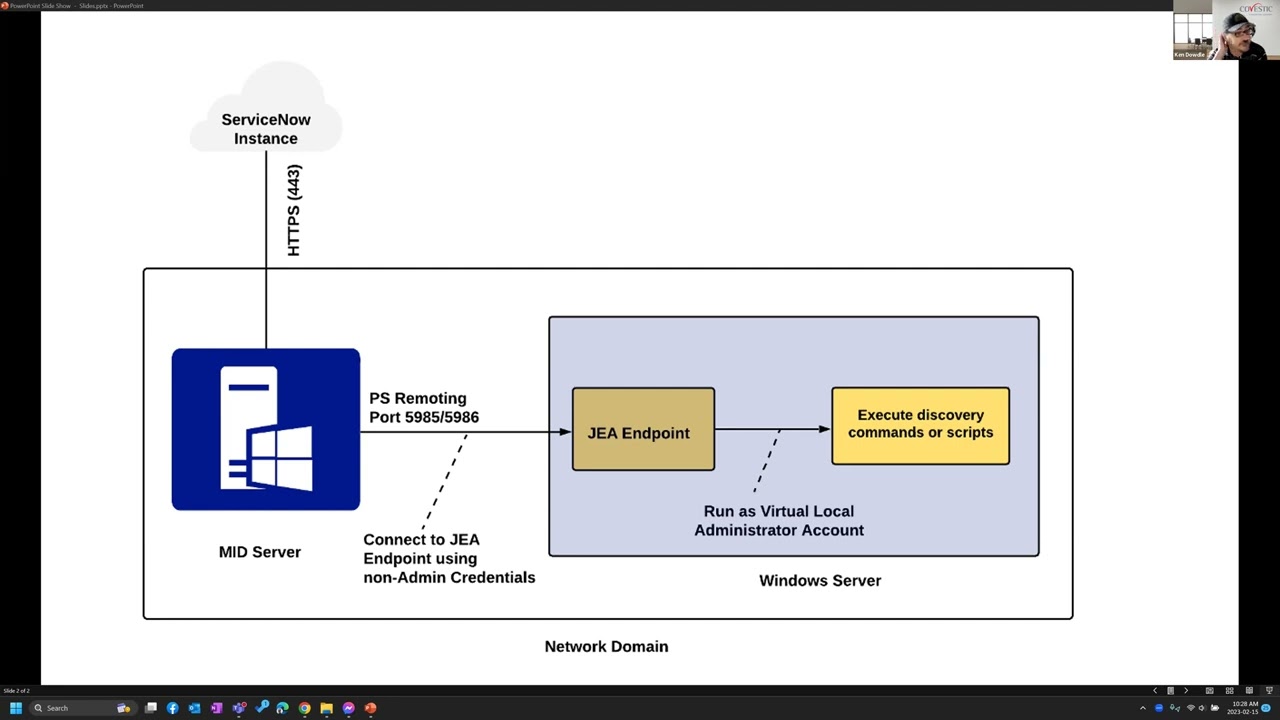
Task: Select Slide Show view icon
Action: point(1269,690)
